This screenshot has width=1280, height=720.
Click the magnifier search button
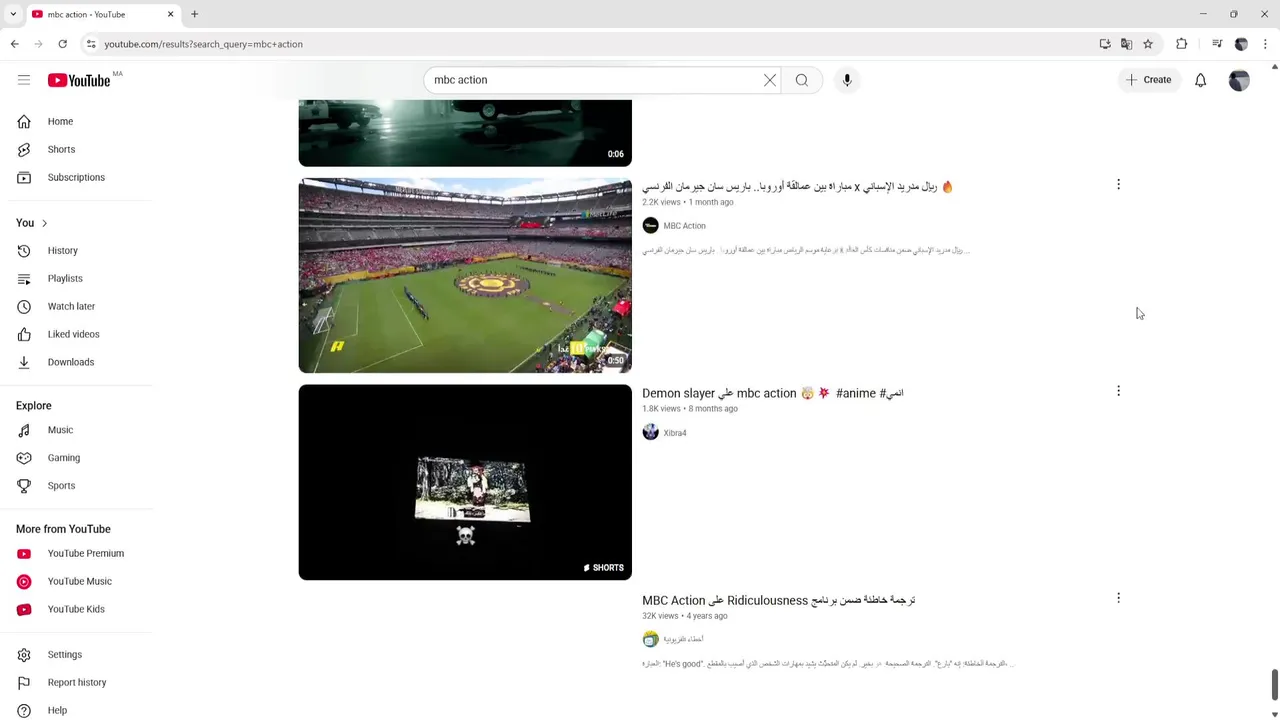802,80
